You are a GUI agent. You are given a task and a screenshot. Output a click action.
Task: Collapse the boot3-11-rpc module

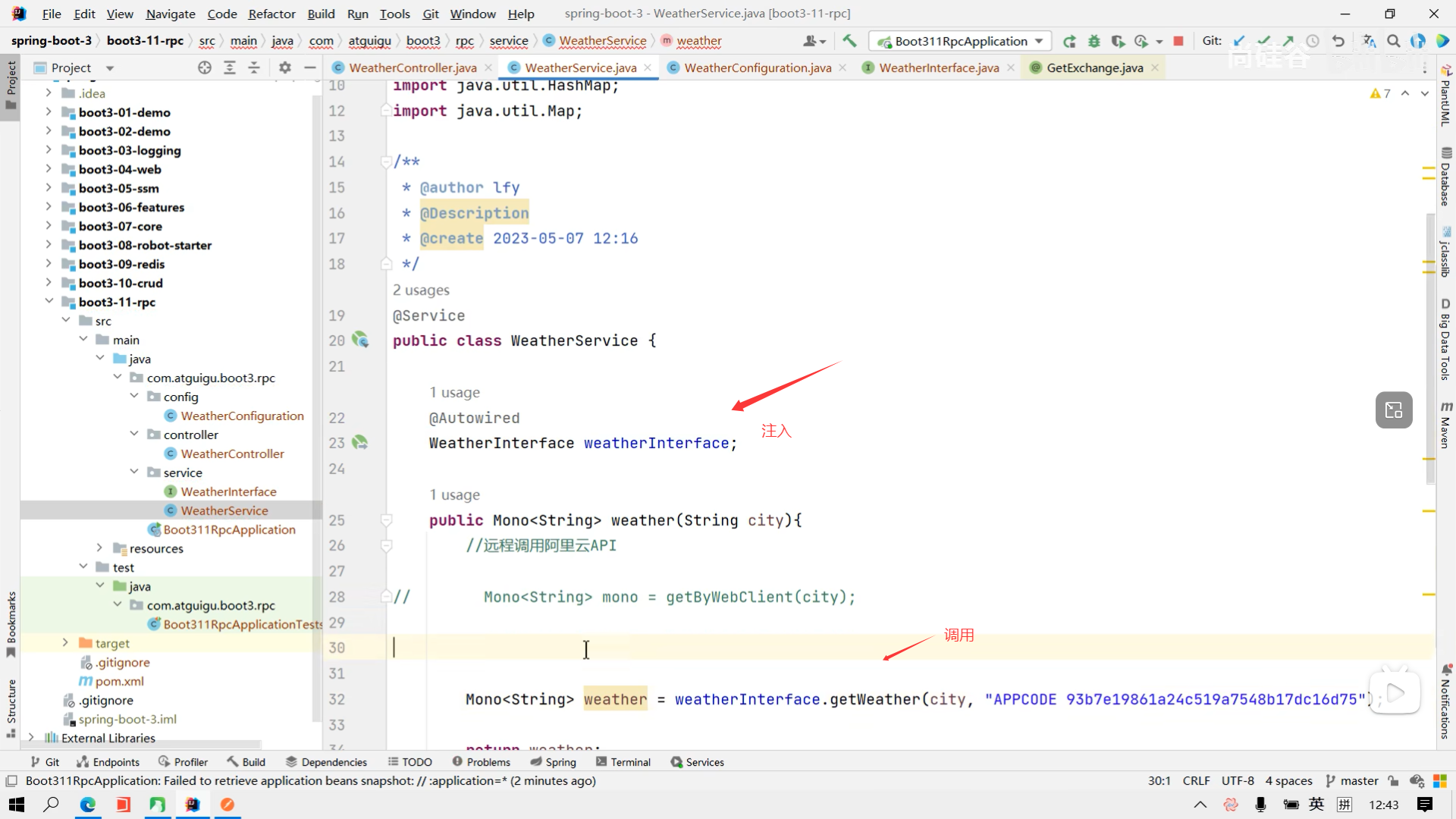(49, 302)
